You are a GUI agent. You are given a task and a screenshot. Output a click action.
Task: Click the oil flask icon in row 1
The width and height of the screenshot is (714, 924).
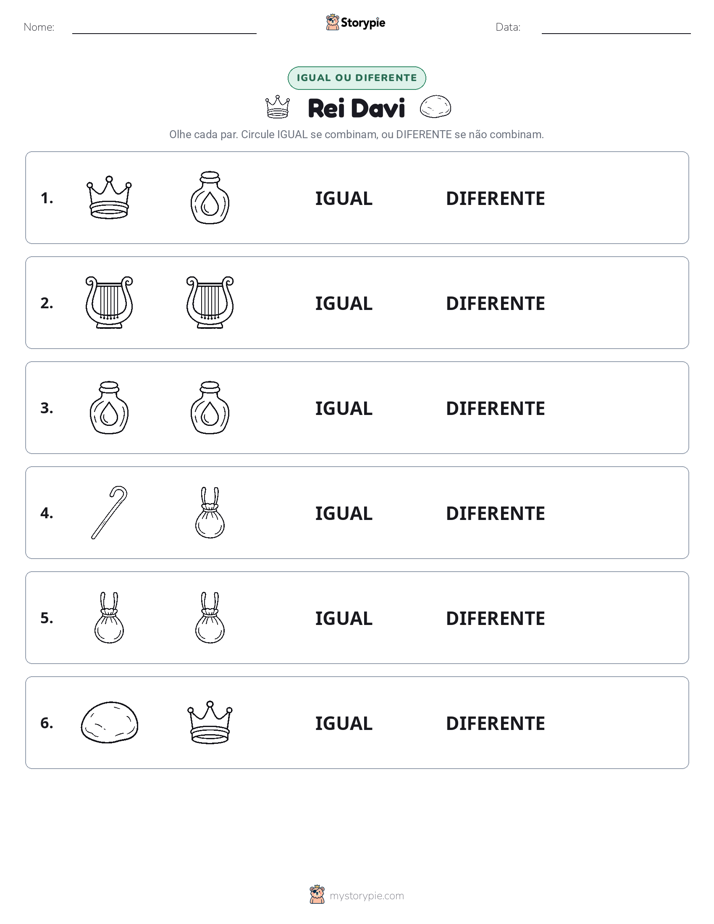(210, 197)
